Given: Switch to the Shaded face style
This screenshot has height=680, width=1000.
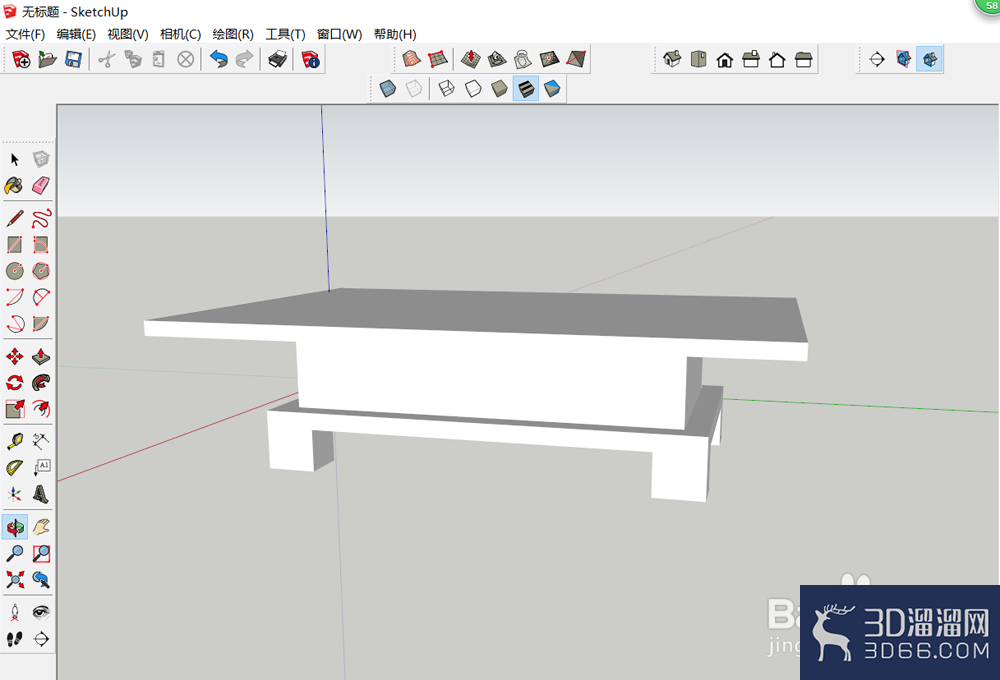Looking at the screenshot, I should click(x=499, y=88).
